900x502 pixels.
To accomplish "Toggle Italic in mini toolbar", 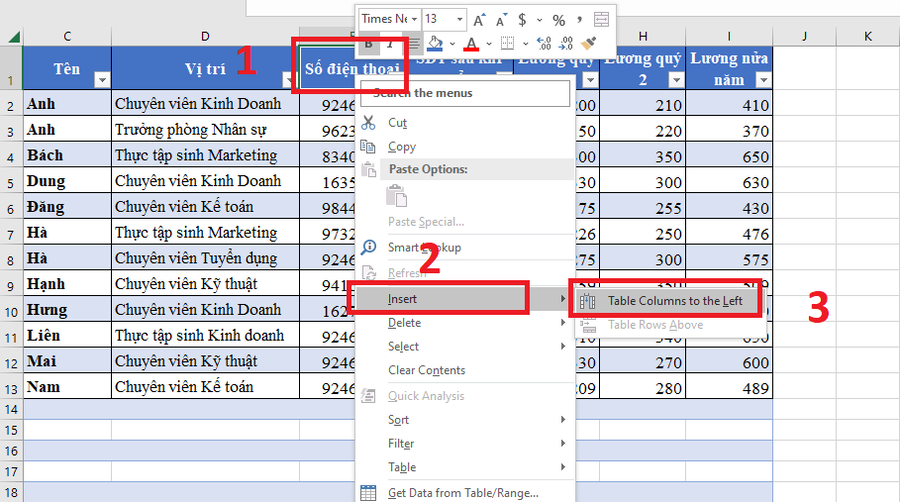I will pyautogui.click(x=390, y=44).
